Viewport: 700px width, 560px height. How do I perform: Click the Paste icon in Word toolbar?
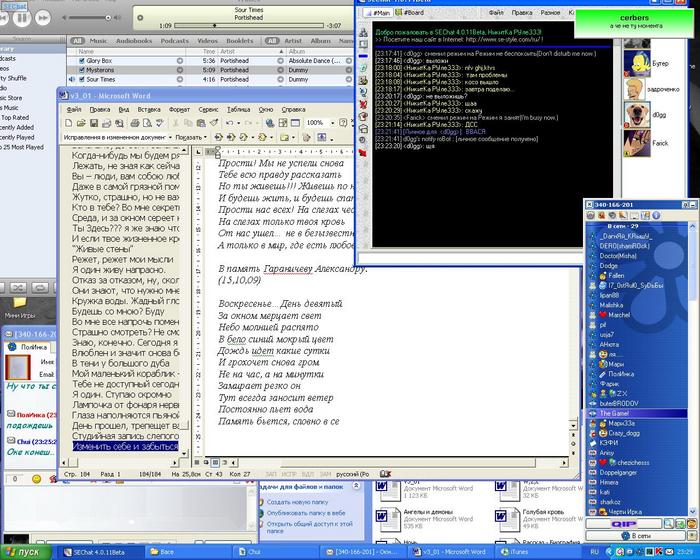point(201,123)
